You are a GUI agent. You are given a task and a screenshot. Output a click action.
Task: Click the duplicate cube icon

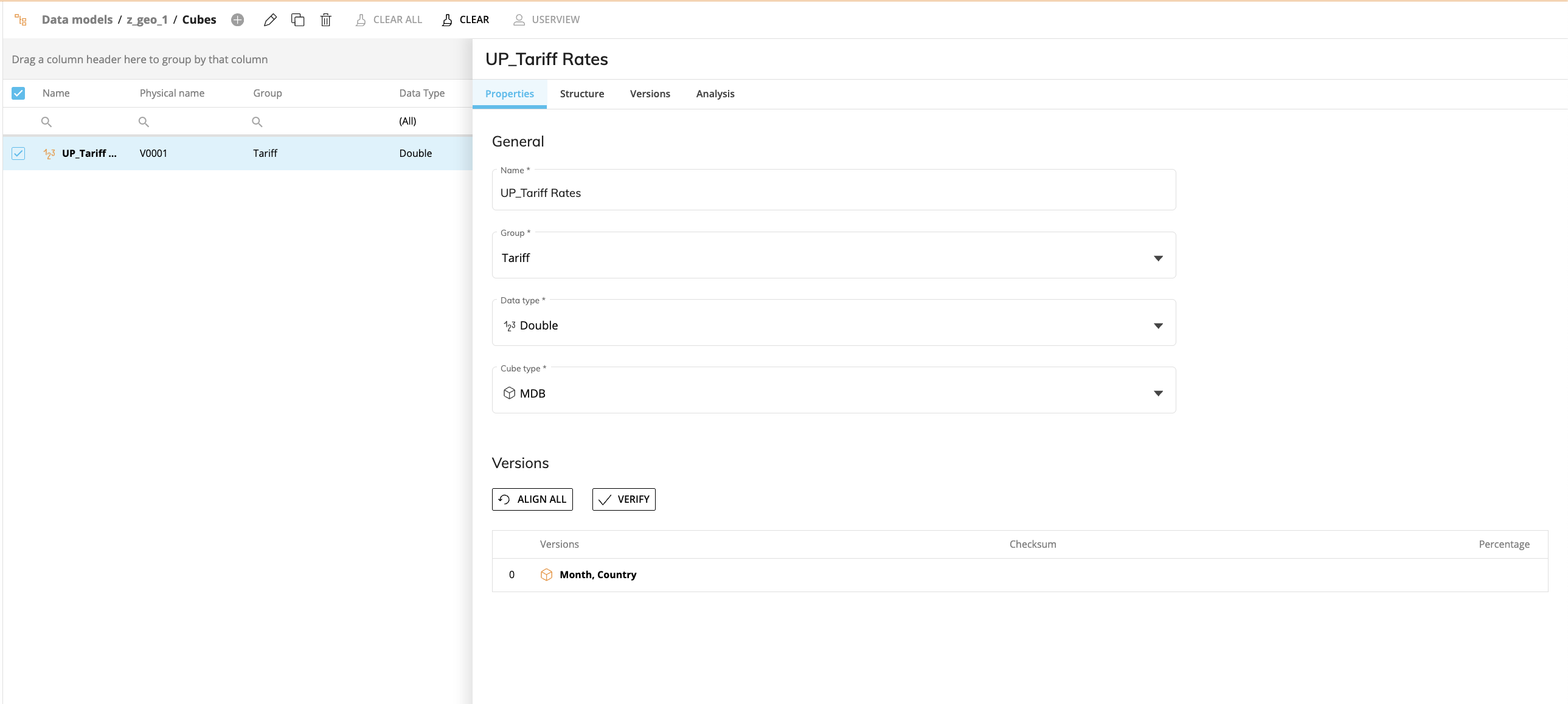coord(297,19)
